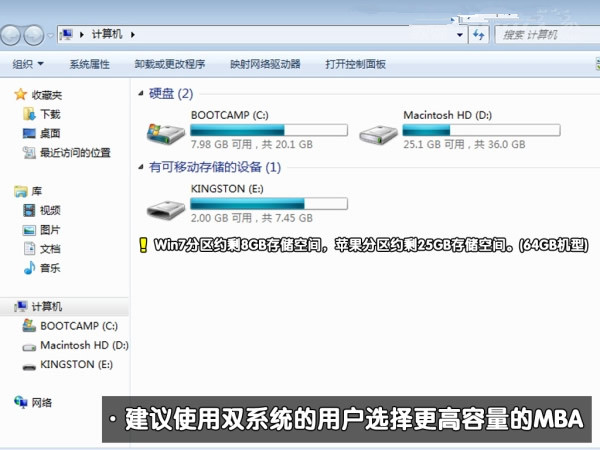Select BOOTCAMP (C:) in the navigation tree
This screenshot has width=600, height=450.
click(x=79, y=326)
